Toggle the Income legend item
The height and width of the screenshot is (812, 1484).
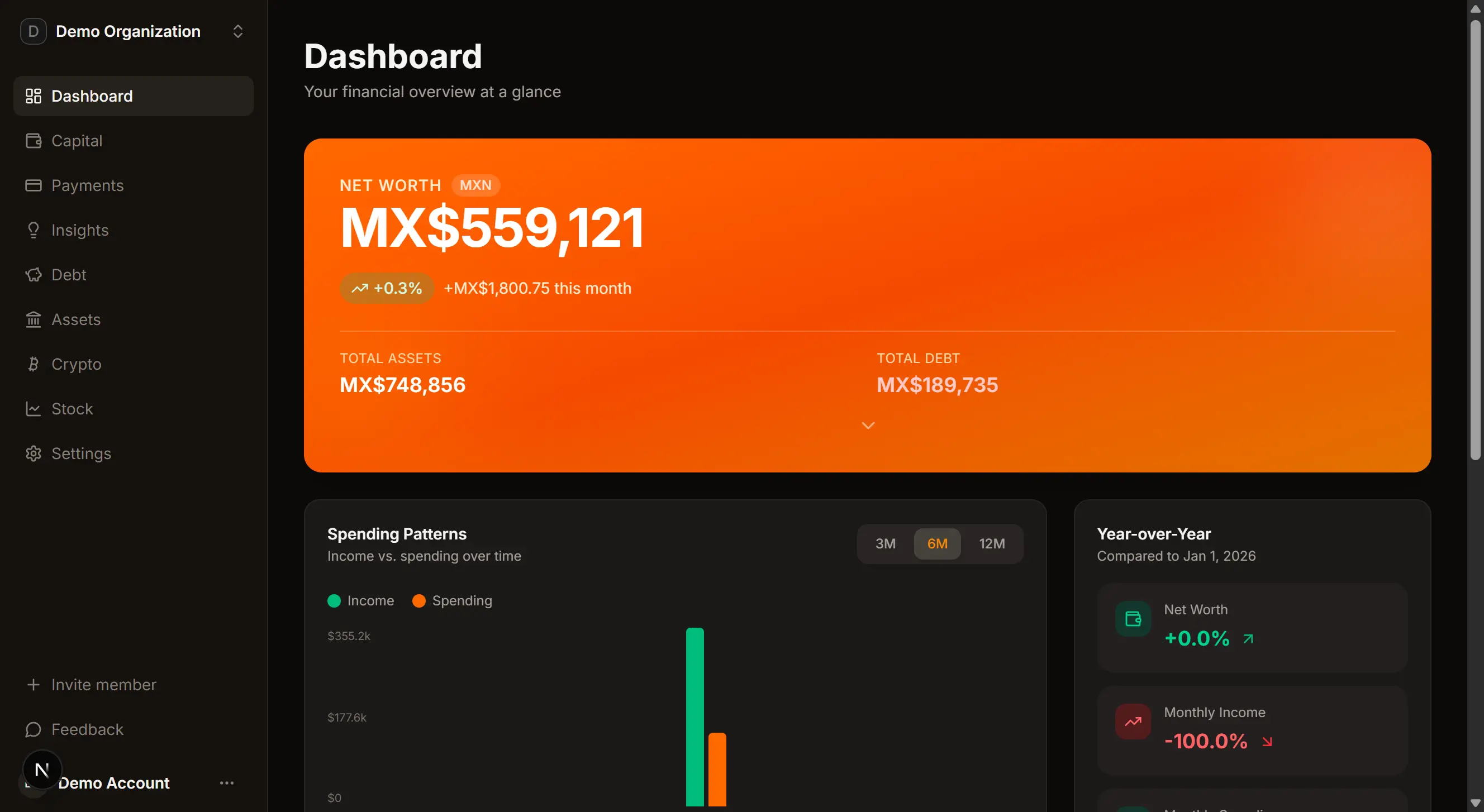point(360,601)
